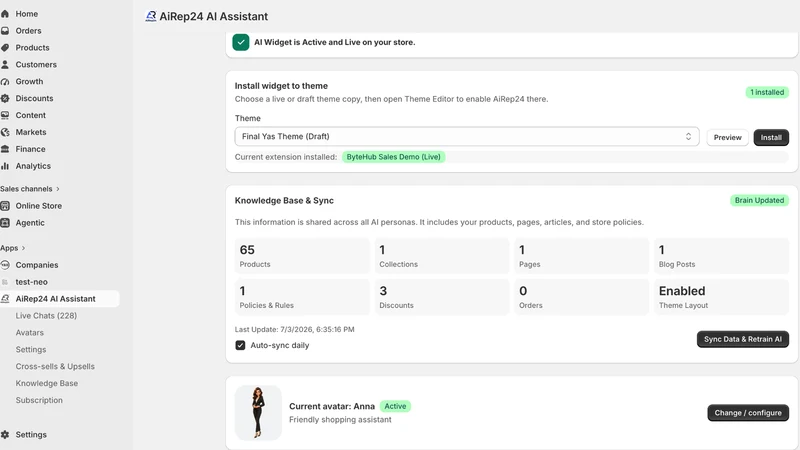Click the Blog Posts stat card

[721, 256]
